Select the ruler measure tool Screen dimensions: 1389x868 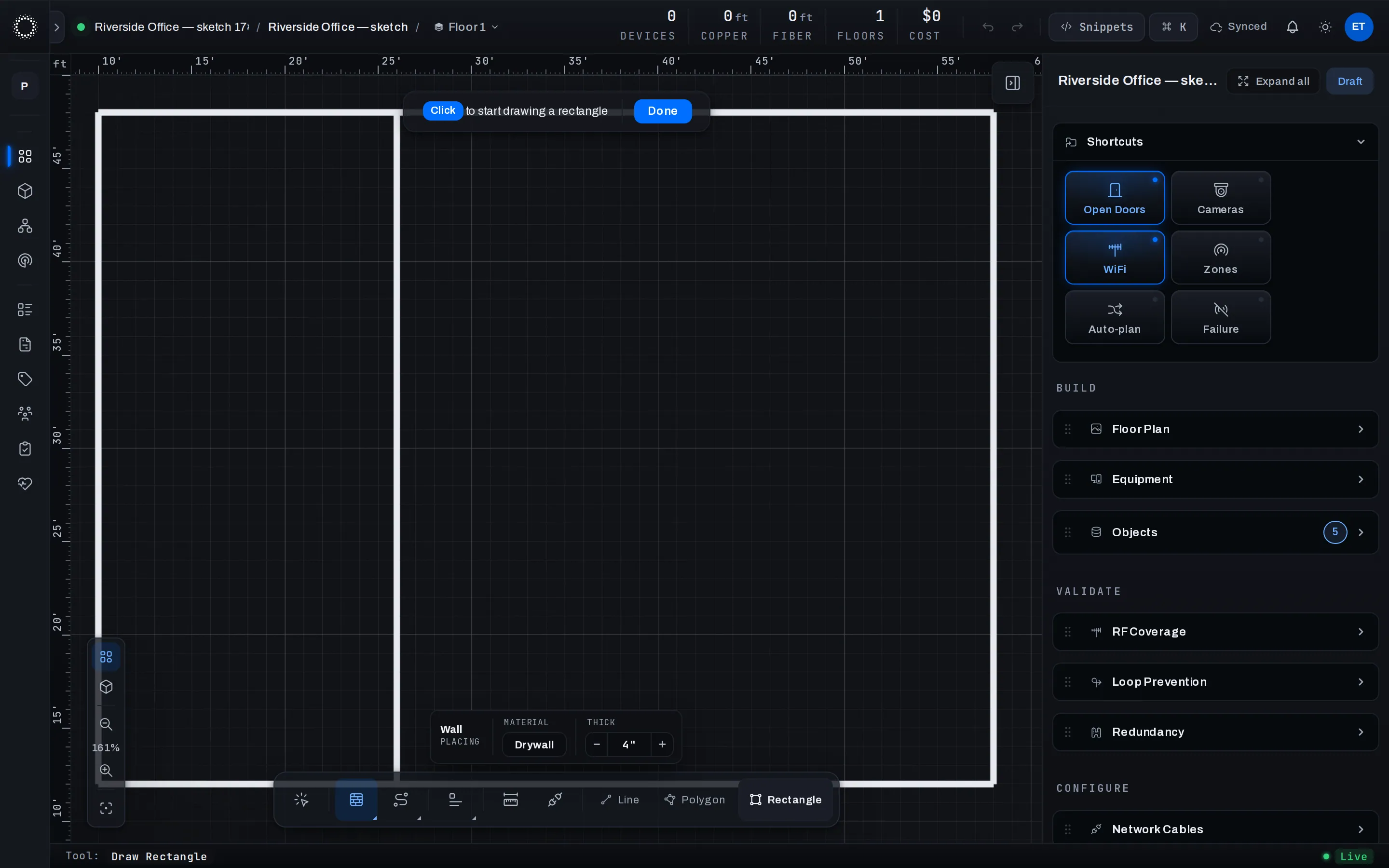click(x=510, y=800)
